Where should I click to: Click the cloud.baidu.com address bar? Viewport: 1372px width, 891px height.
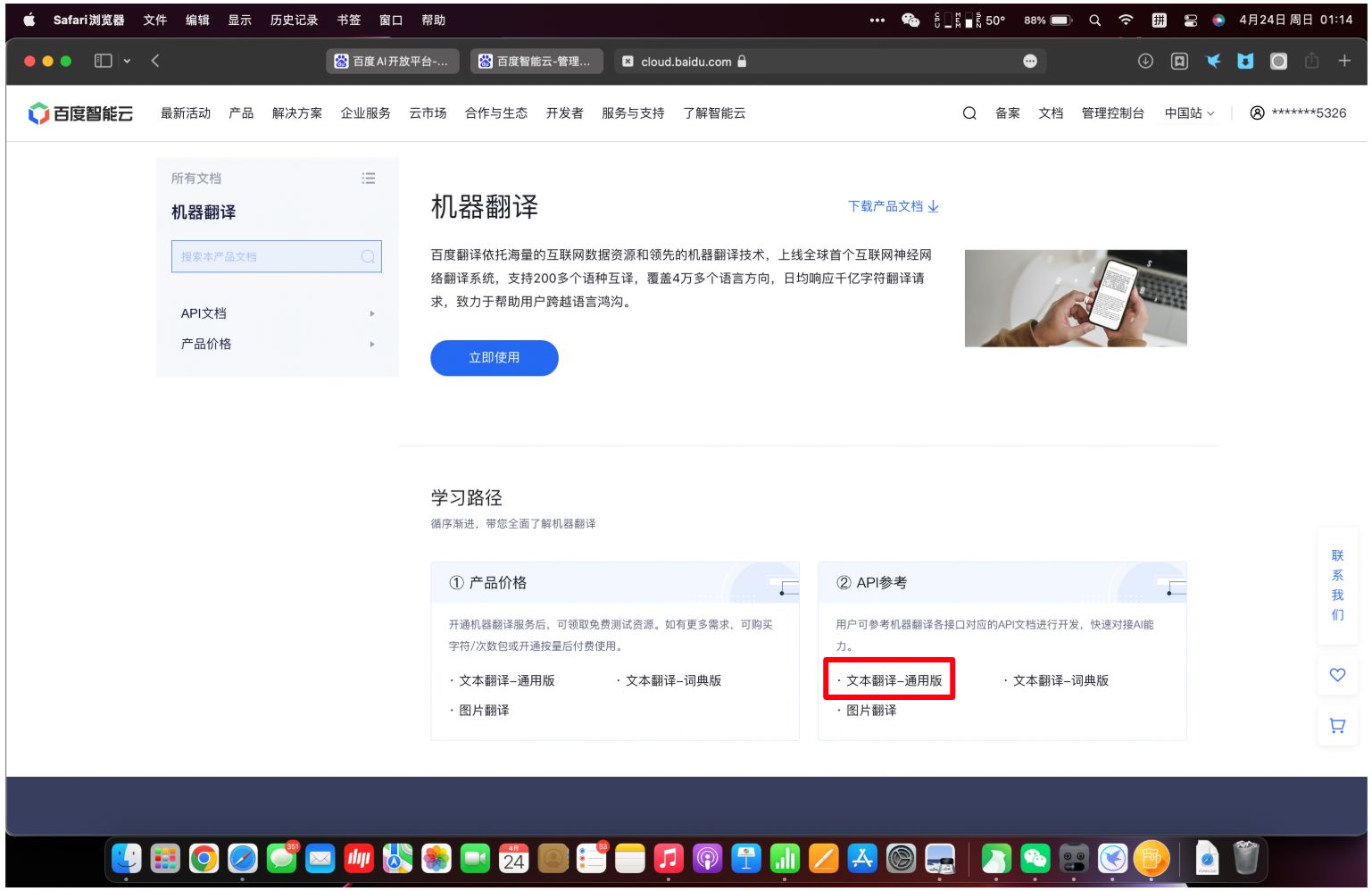(830, 62)
